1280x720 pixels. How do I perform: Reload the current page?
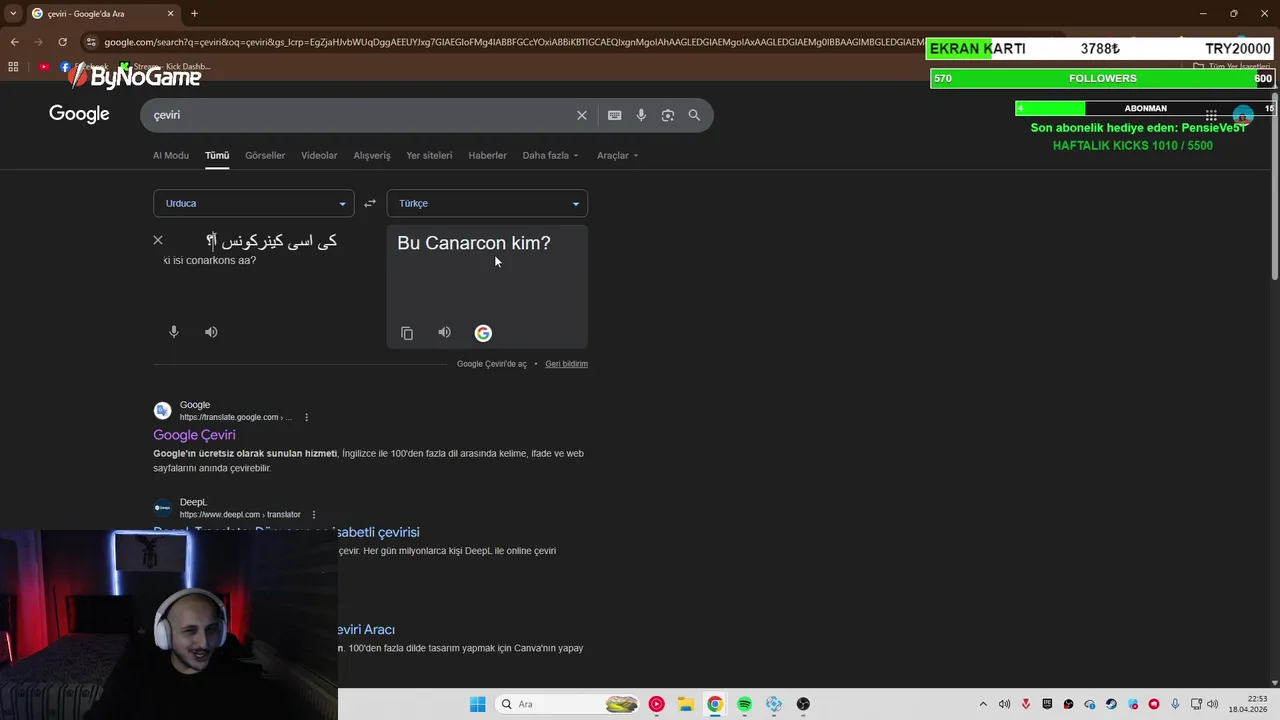click(62, 42)
